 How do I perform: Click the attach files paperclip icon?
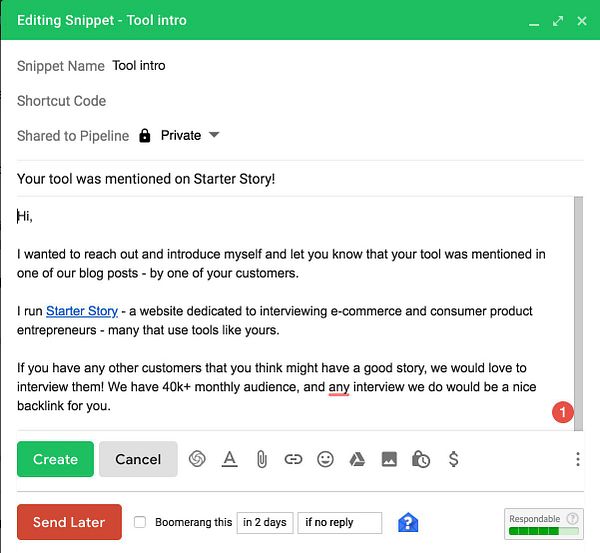pyautogui.click(x=261, y=459)
